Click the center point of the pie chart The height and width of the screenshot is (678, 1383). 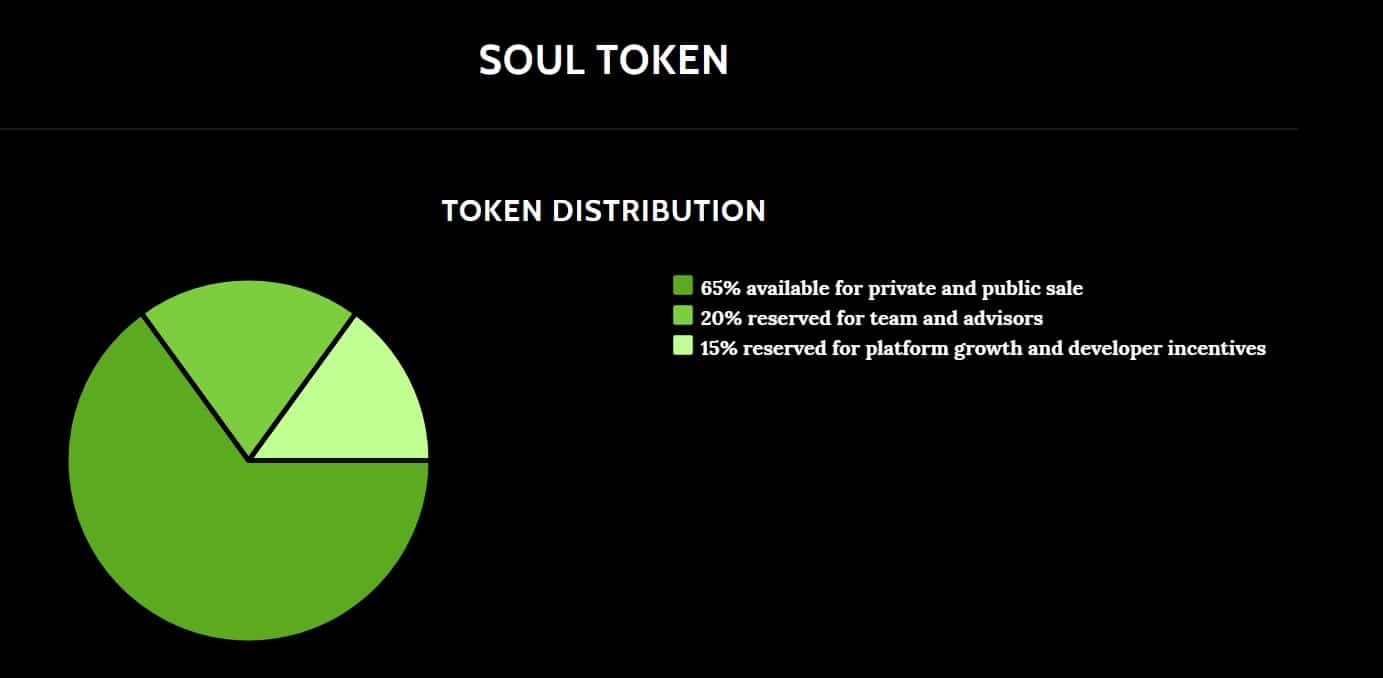[248, 460]
